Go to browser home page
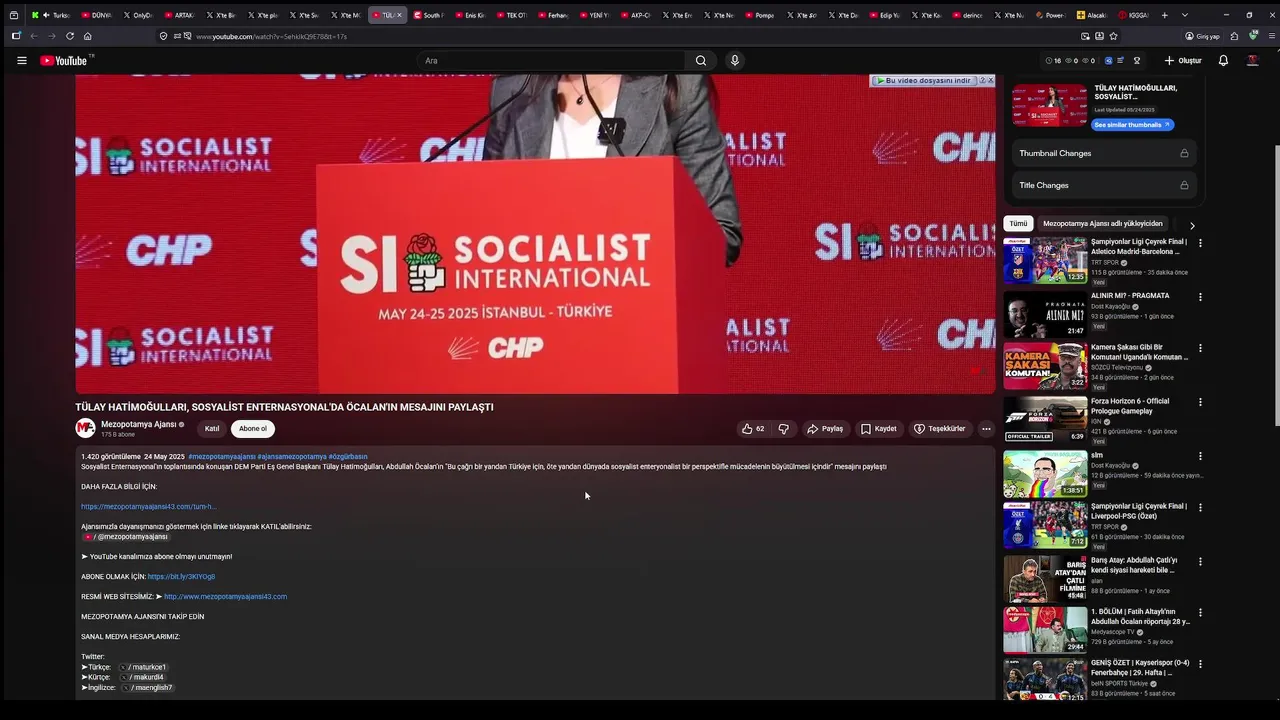1280x720 pixels. coord(88,36)
